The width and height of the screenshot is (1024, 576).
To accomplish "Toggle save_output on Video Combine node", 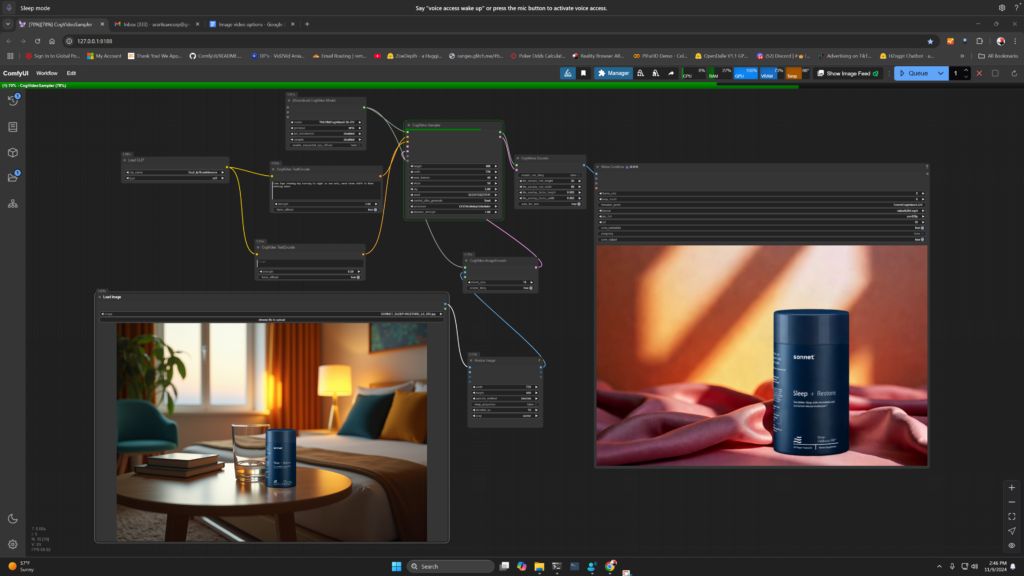I will click(x=761, y=240).
